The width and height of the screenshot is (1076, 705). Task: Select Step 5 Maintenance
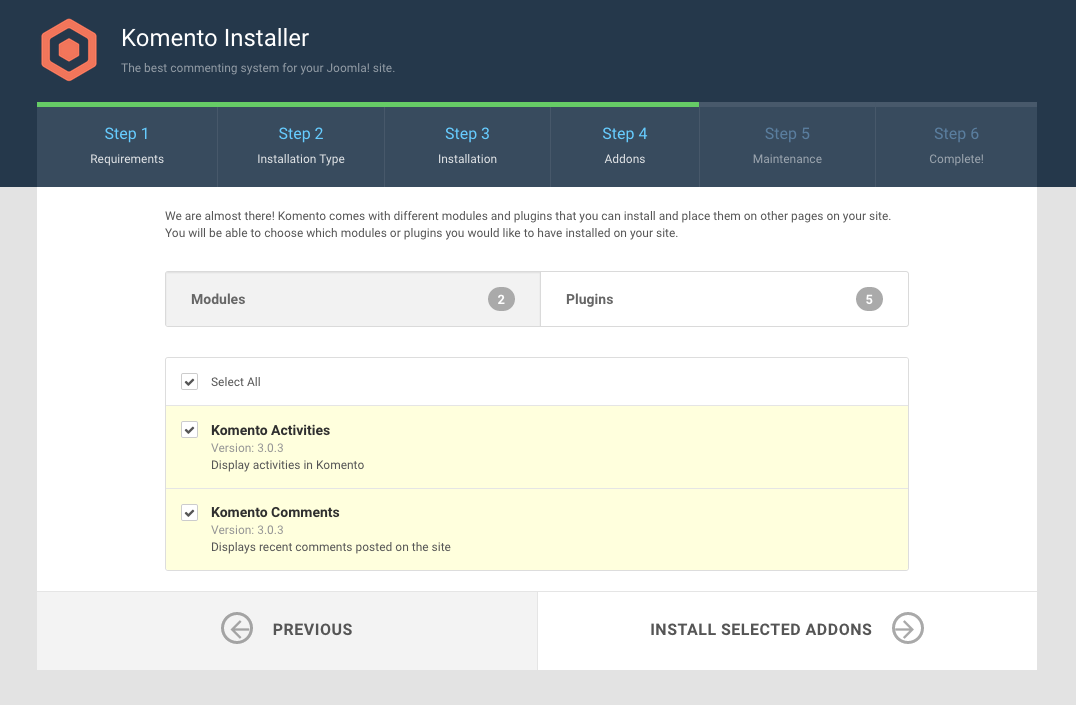tap(787, 146)
